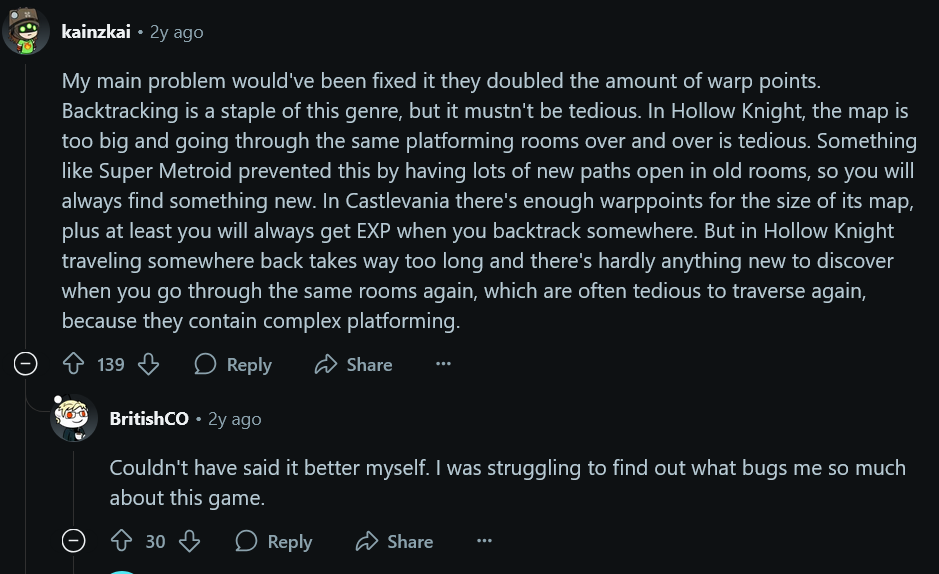Image resolution: width=939 pixels, height=574 pixels.
Task: Downvote BritishCO's reply
Action: [189, 542]
